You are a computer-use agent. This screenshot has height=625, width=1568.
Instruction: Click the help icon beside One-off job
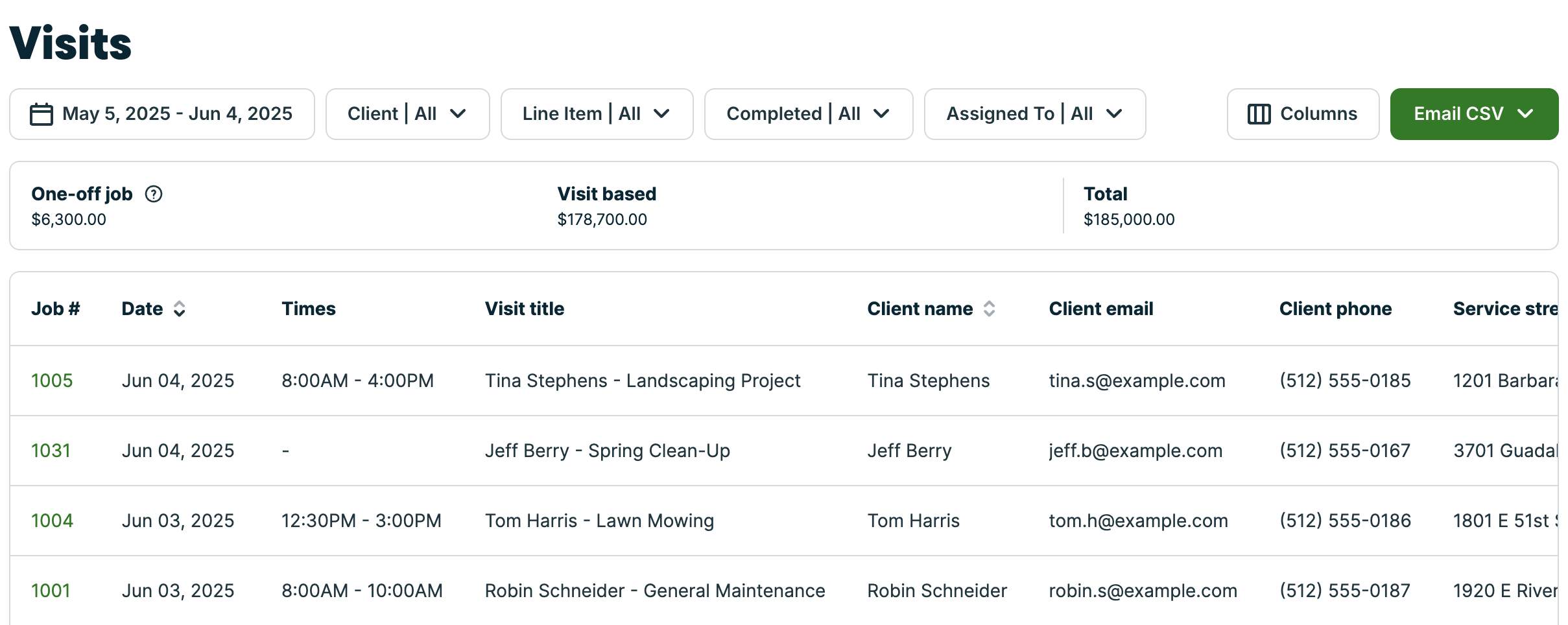[154, 194]
